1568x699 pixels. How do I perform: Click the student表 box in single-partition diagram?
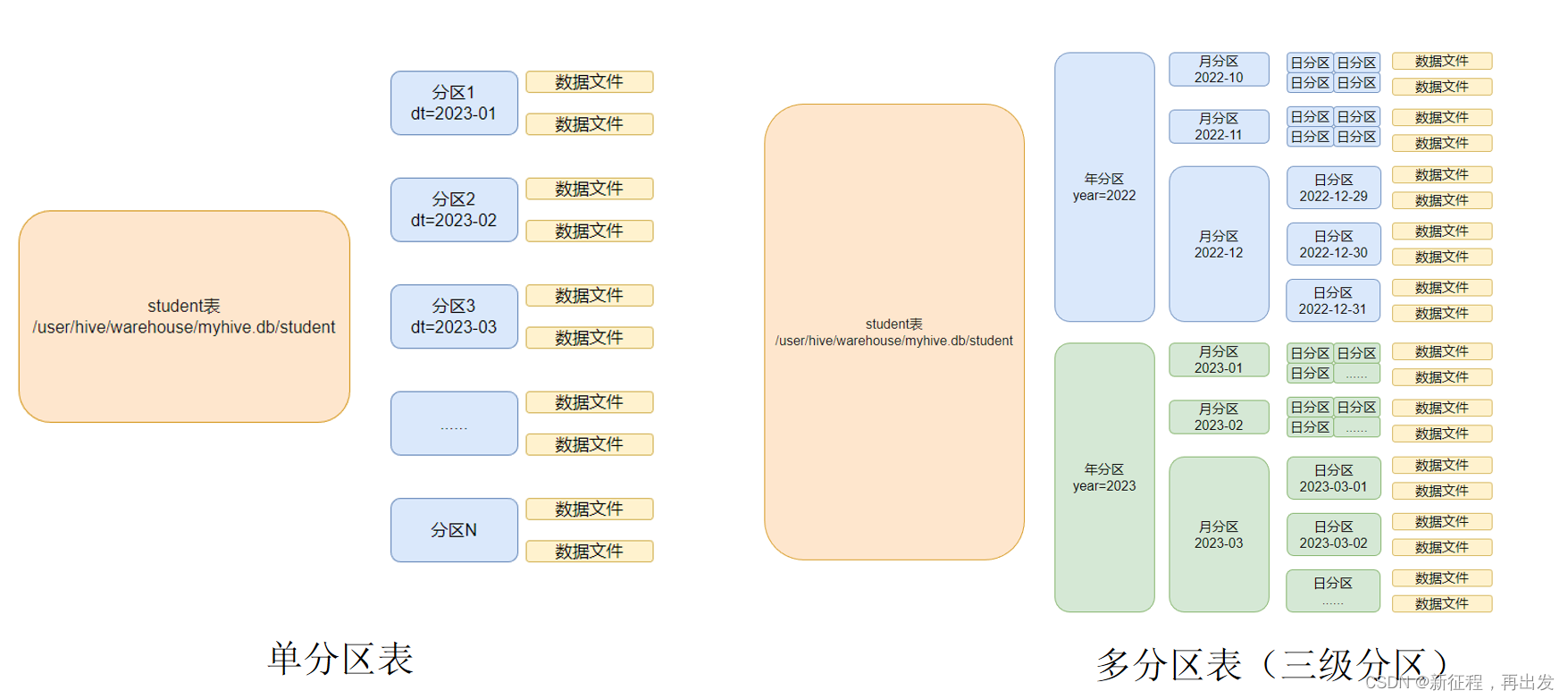tap(184, 316)
